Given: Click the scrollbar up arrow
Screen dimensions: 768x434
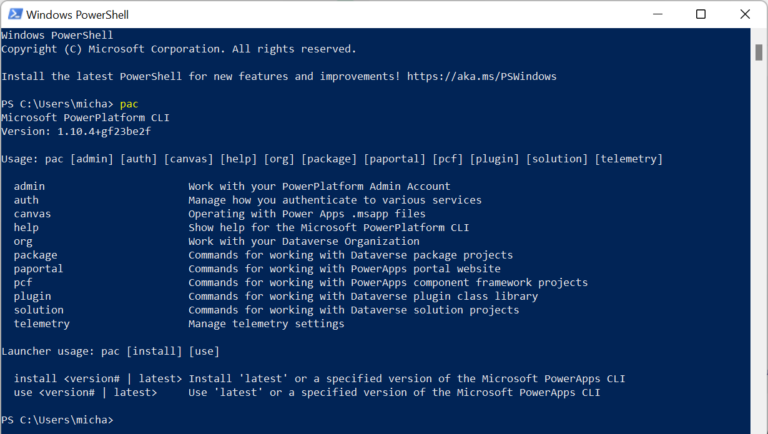Looking at the screenshot, I should pos(759,36).
